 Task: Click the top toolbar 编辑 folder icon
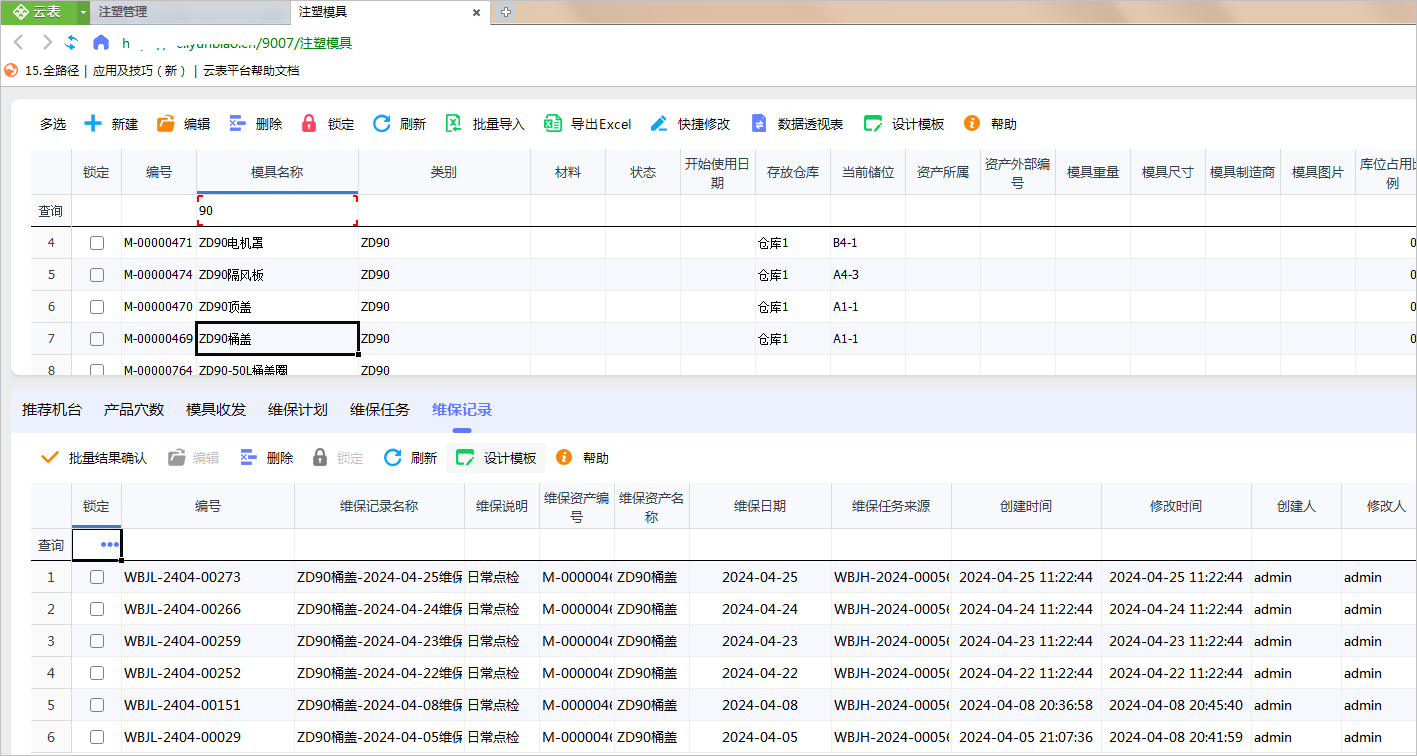(166, 124)
